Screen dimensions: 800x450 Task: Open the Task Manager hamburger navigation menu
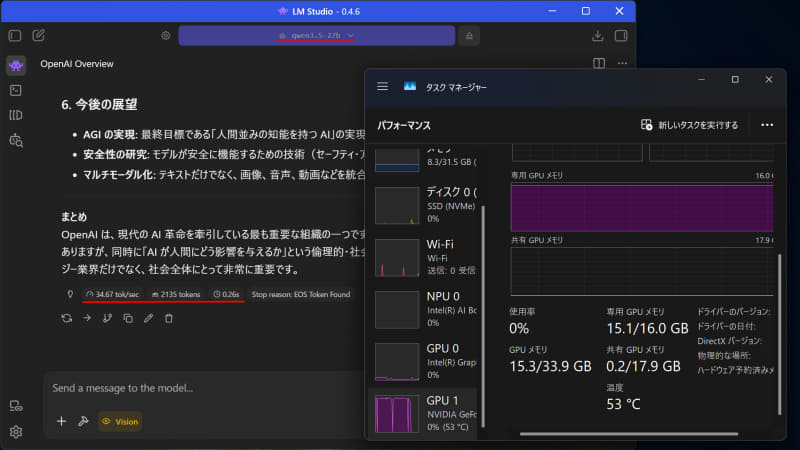(383, 87)
